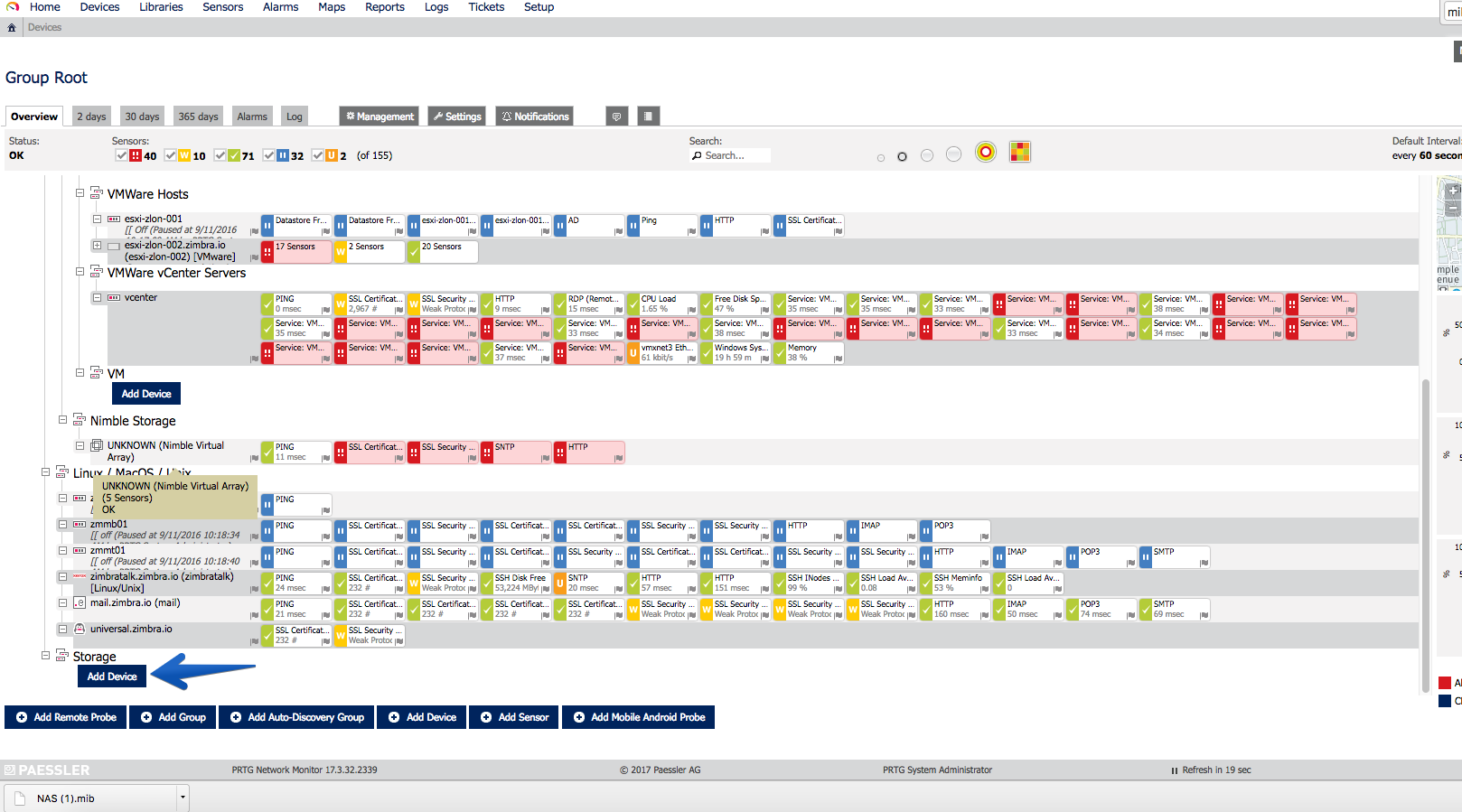Click the Add Auto-Discovery Group button
The width and height of the screenshot is (1462, 812).
(296, 717)
